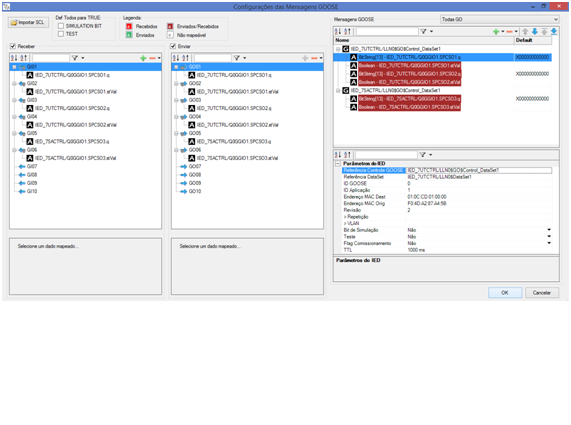Move GOOSE message to bottom
571x425 pixels.
click(x=554, y=32)
